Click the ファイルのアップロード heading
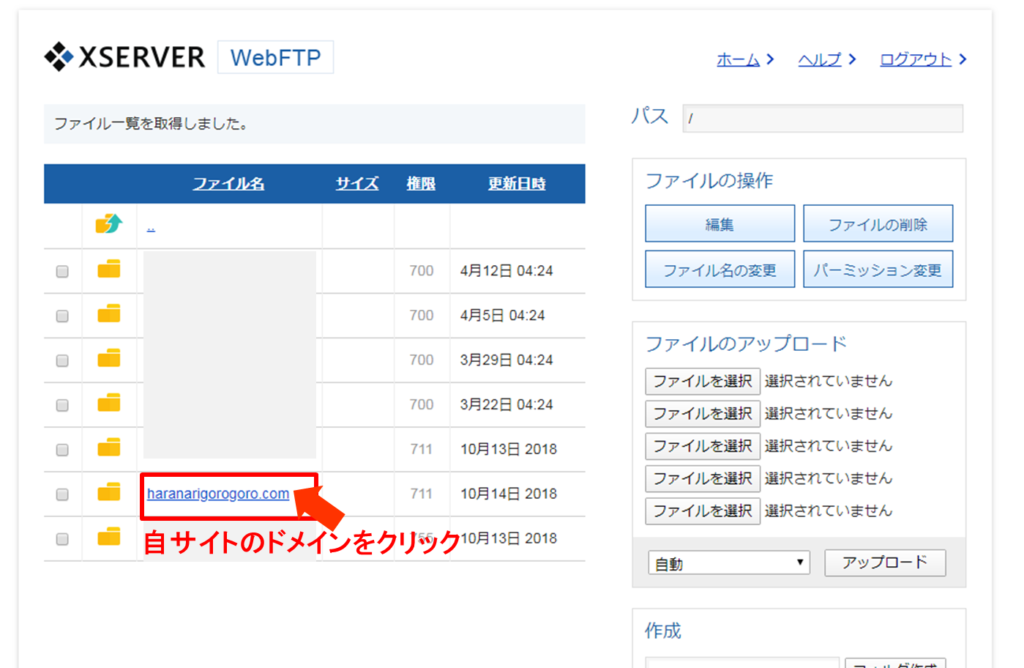Screen dimensions: 1024x668 pyautogui.click(x=746, y=343)
